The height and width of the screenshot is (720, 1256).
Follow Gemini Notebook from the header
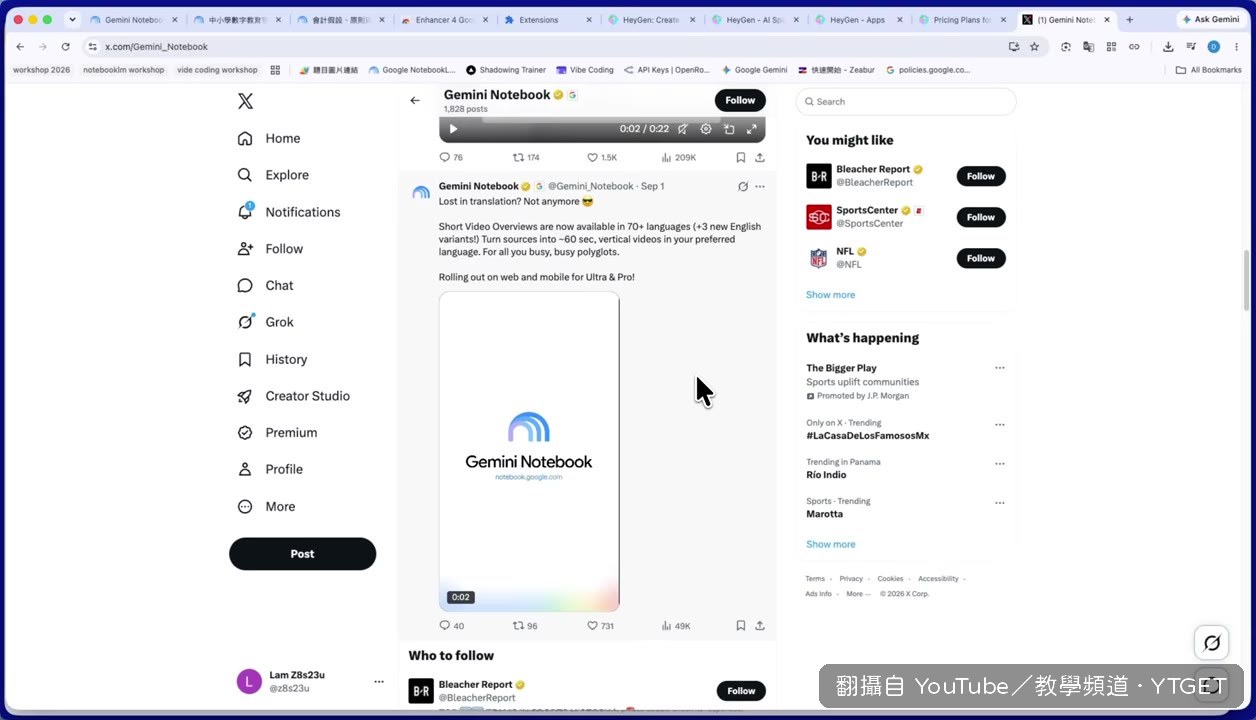(x=740, y=100)
